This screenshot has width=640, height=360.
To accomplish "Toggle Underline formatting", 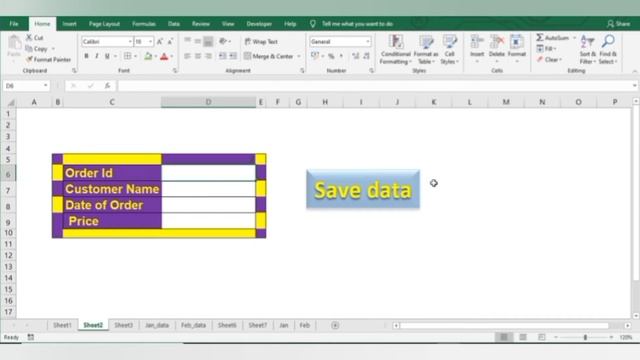I will pos(107,56).
